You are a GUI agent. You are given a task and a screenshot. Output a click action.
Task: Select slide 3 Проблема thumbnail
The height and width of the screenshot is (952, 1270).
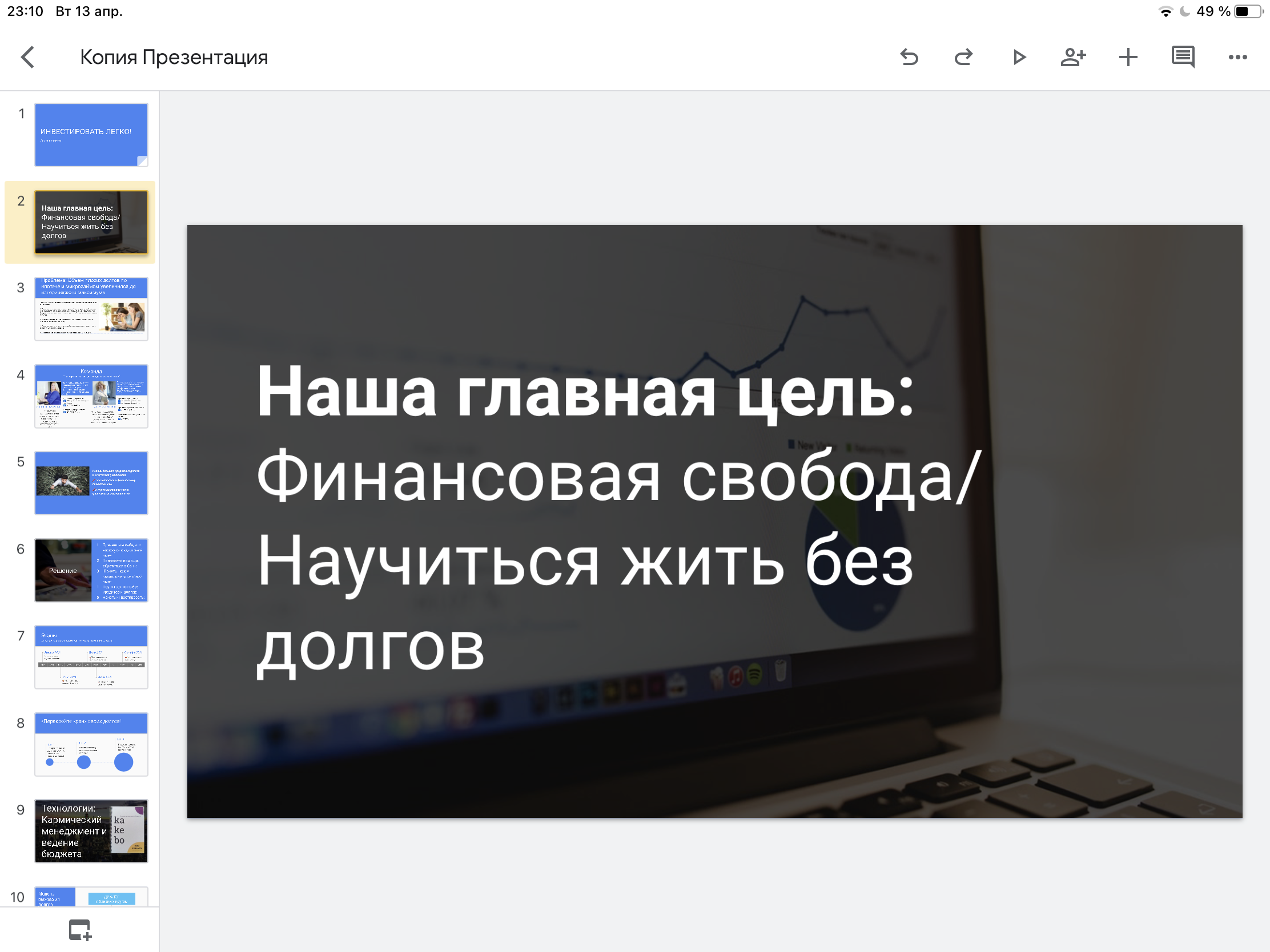tap(91, 309)
